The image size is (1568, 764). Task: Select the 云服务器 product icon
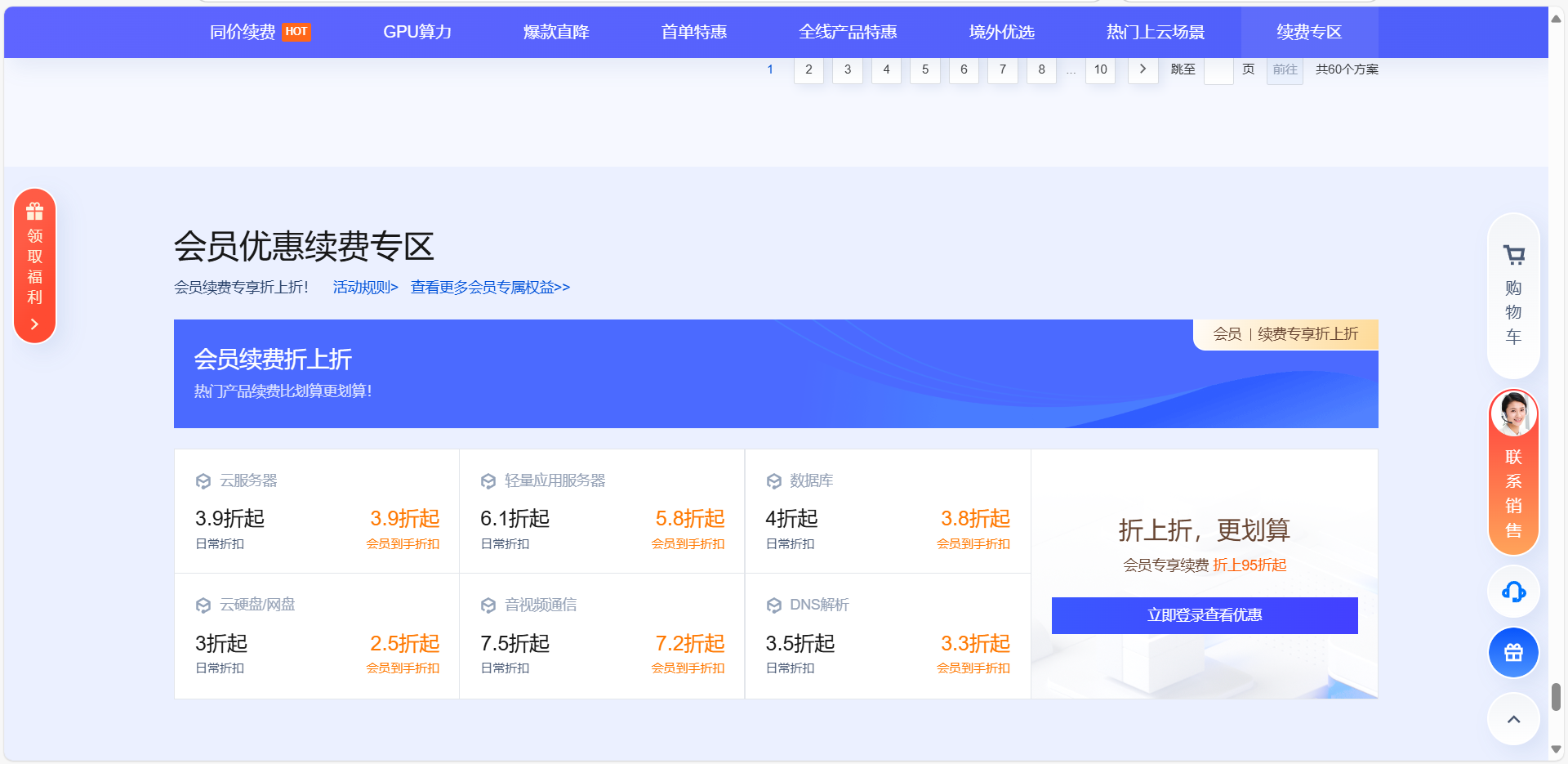[203, 481]
